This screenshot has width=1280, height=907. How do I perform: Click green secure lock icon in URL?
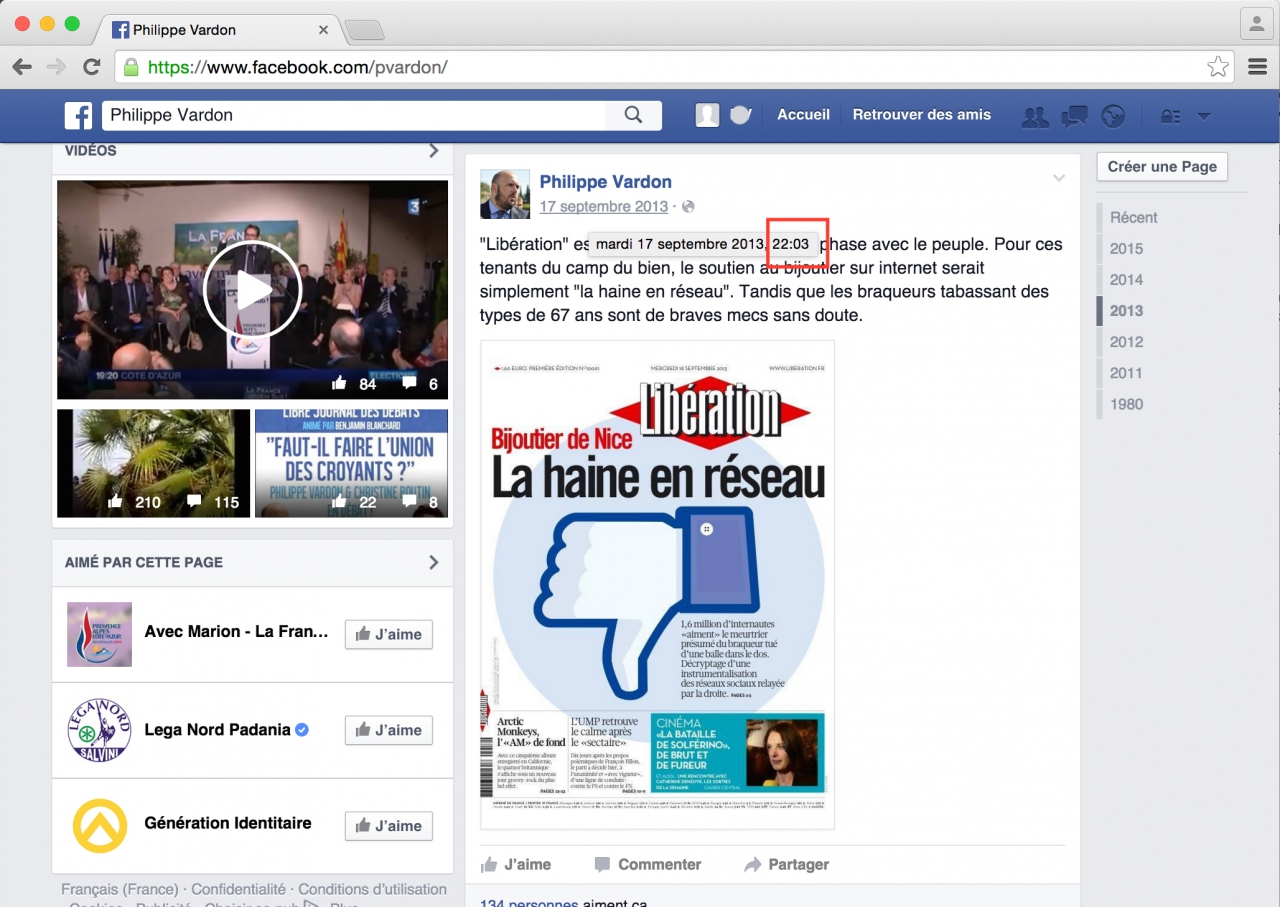(131, 67)
